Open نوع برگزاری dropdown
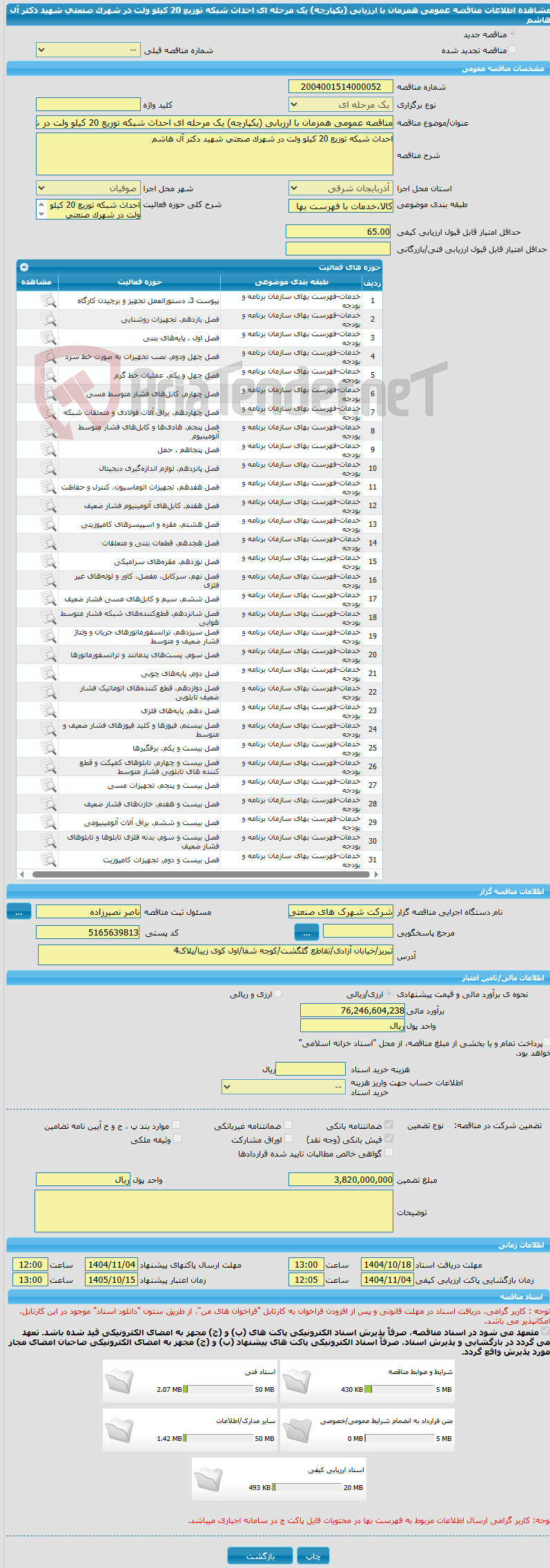 (340, 105)
